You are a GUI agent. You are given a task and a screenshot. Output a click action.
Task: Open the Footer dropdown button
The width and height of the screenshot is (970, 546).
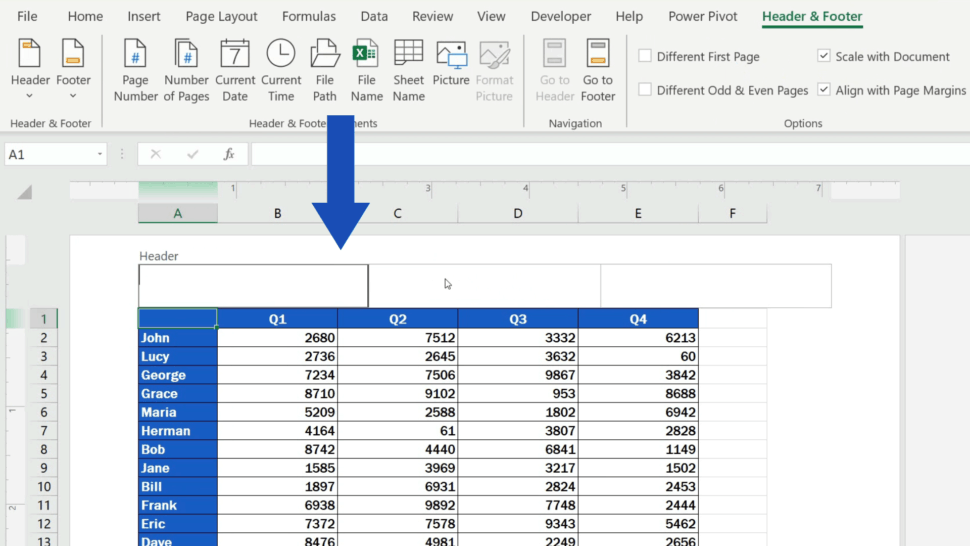point(73,70)
